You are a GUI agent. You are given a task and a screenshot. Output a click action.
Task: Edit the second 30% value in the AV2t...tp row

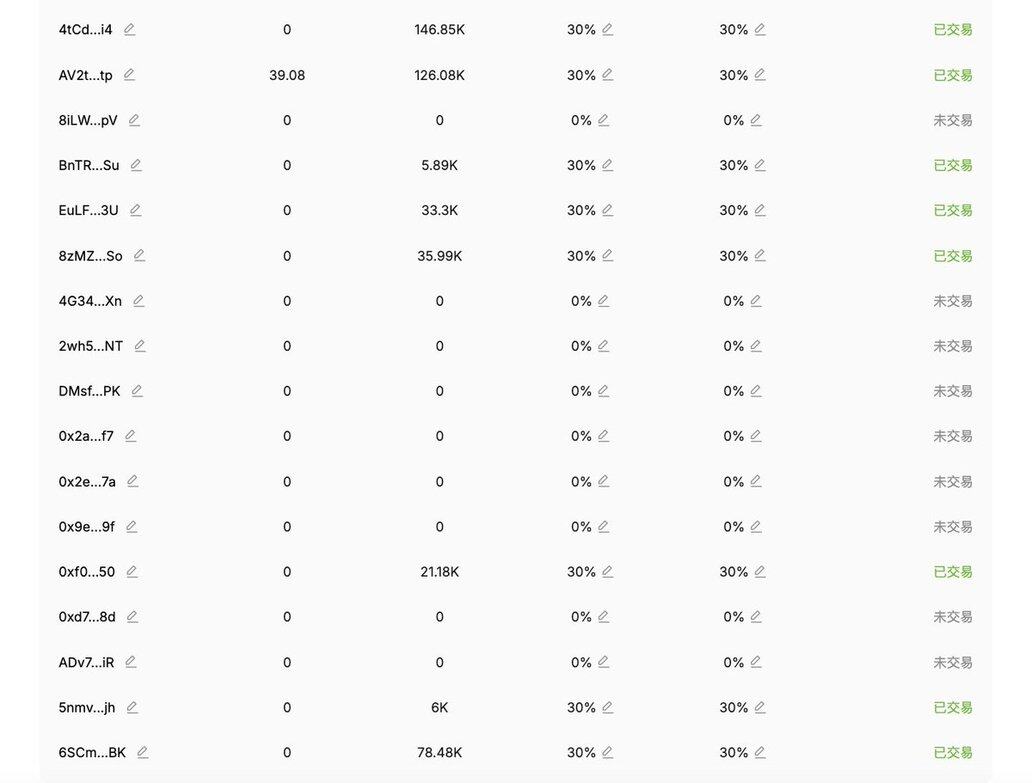(760, 75)
